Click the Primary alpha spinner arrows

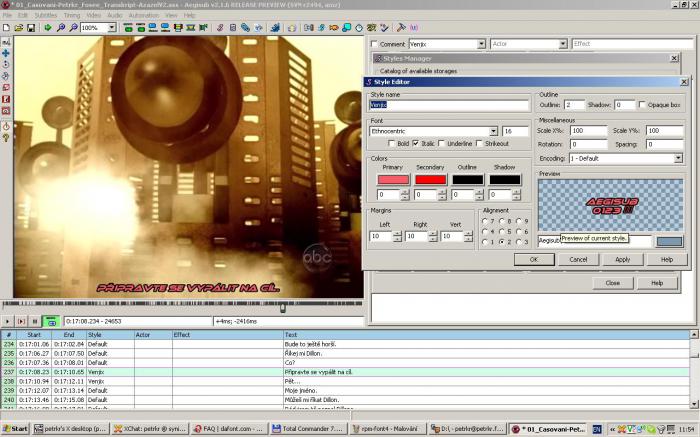click(x=405, y=195)
